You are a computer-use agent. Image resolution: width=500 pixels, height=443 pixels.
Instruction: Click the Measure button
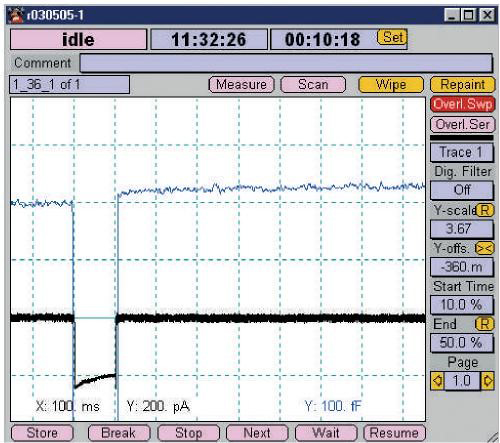pyautogui.click(x=241, y=85)
